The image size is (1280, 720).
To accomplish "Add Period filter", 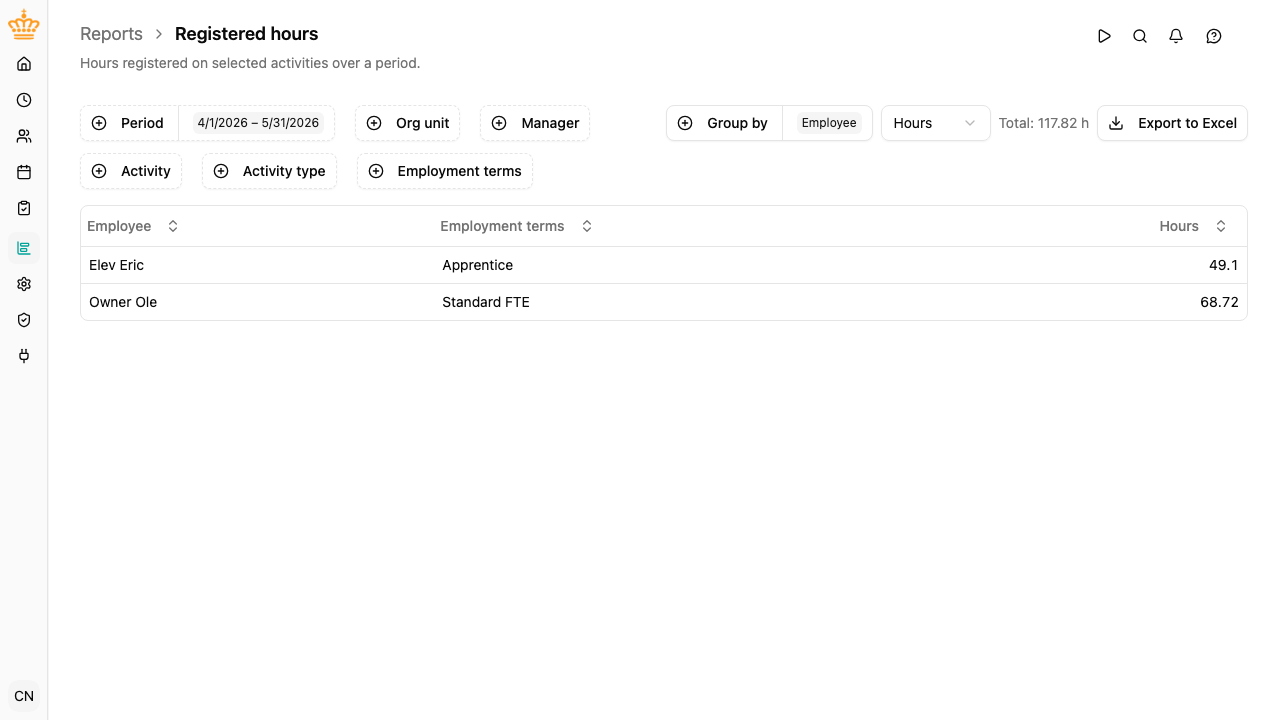I will click(129, 123).
